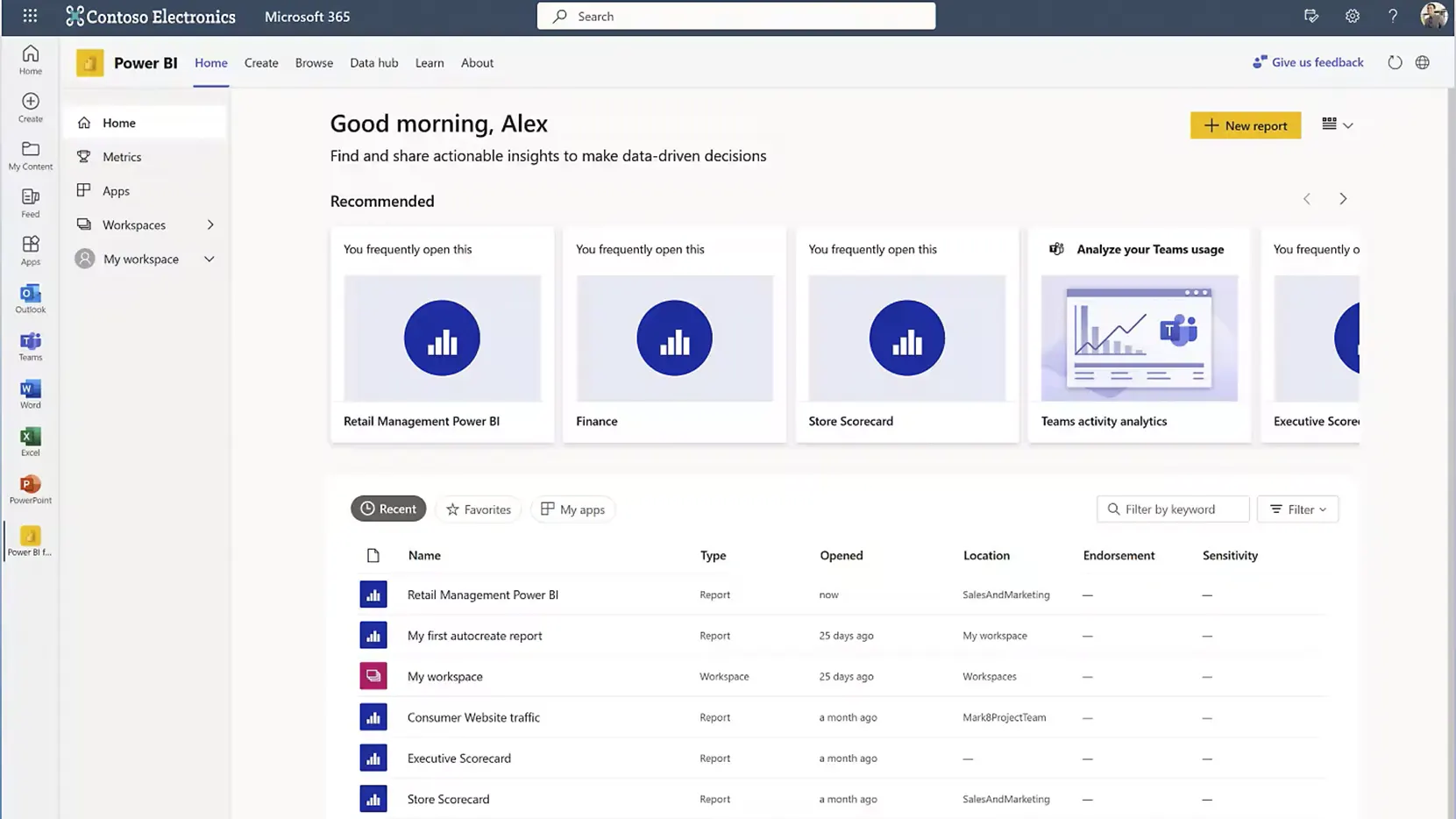The height and width of the screenshot is (819, 1456).
Task: Open the Filter dropdown
Action: click(1297, 509)
